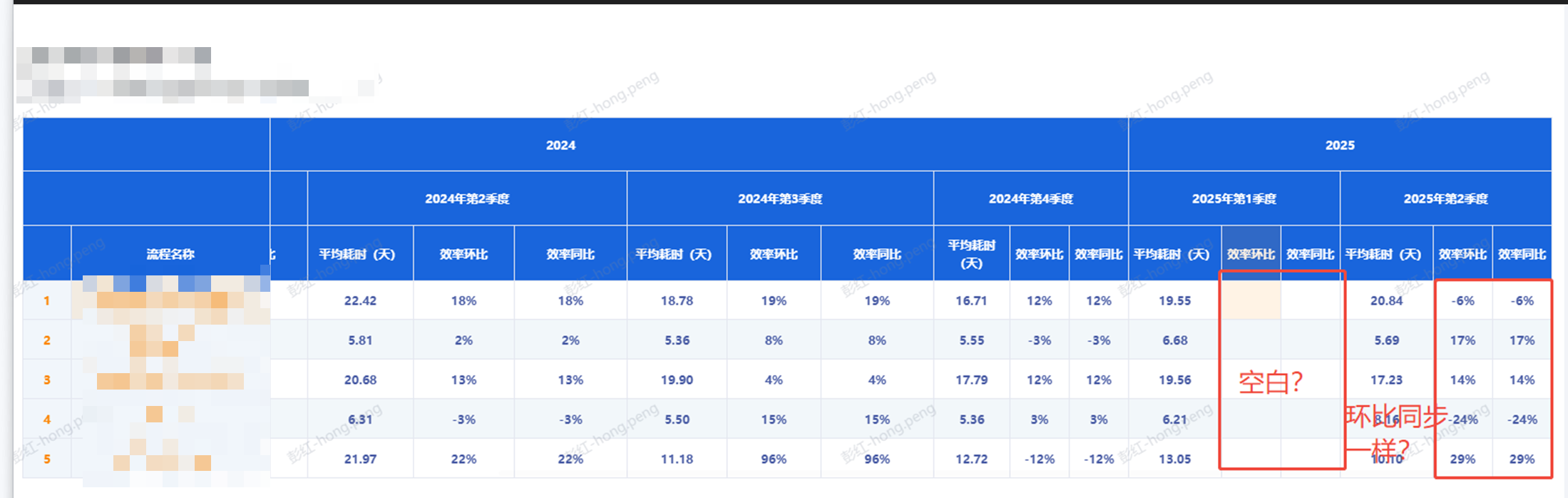Click the 5.81 cell in row 2
The image size is (1568, 498).
coord(360,340)
